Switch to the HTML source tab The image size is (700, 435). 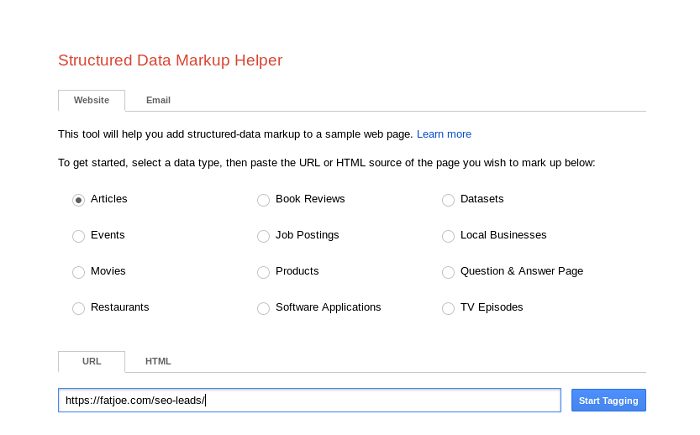tap(158, 361)
